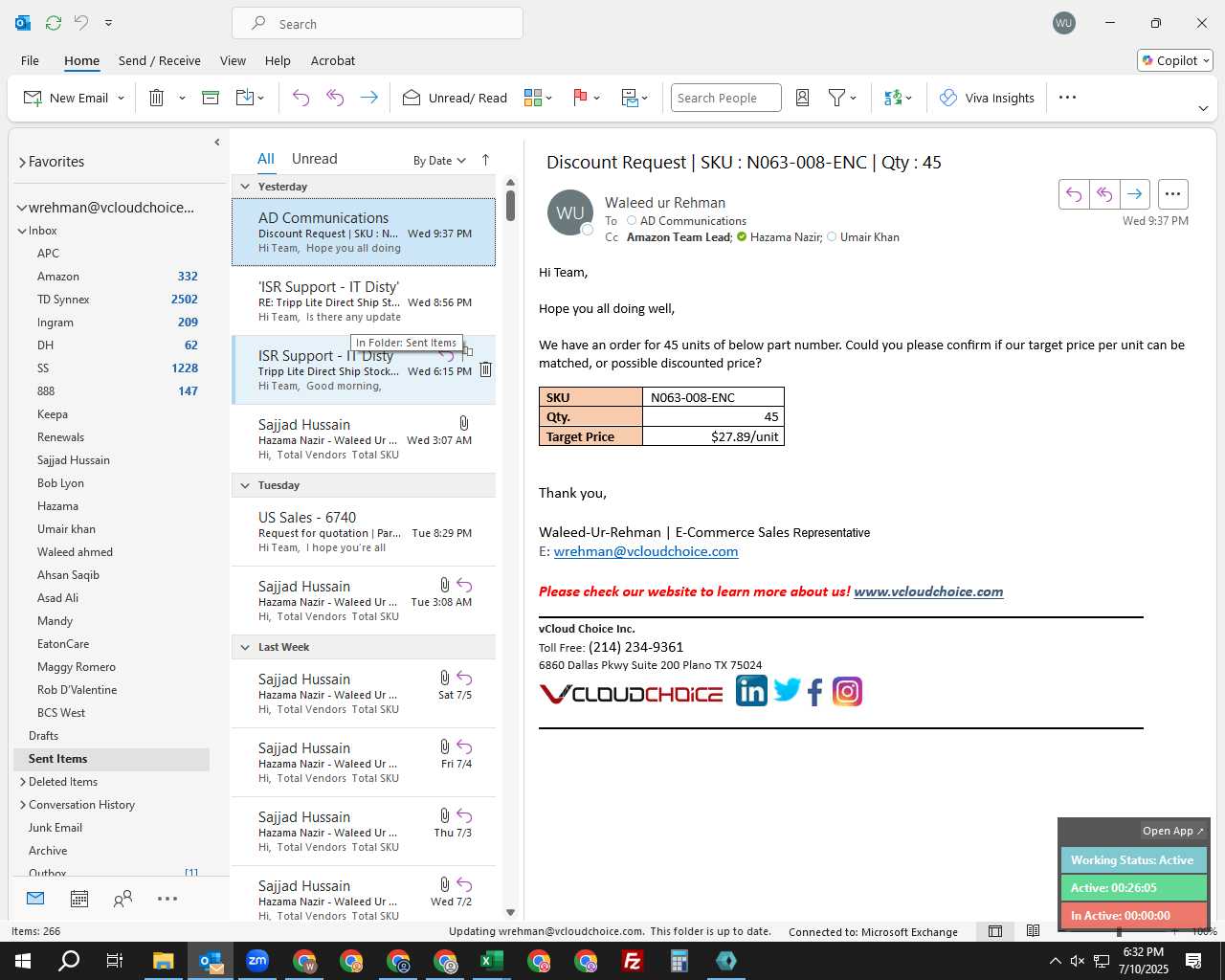Delete the selected message with trash icon
Viewport: 1225px width, 980px height.
tap(157, 98)
